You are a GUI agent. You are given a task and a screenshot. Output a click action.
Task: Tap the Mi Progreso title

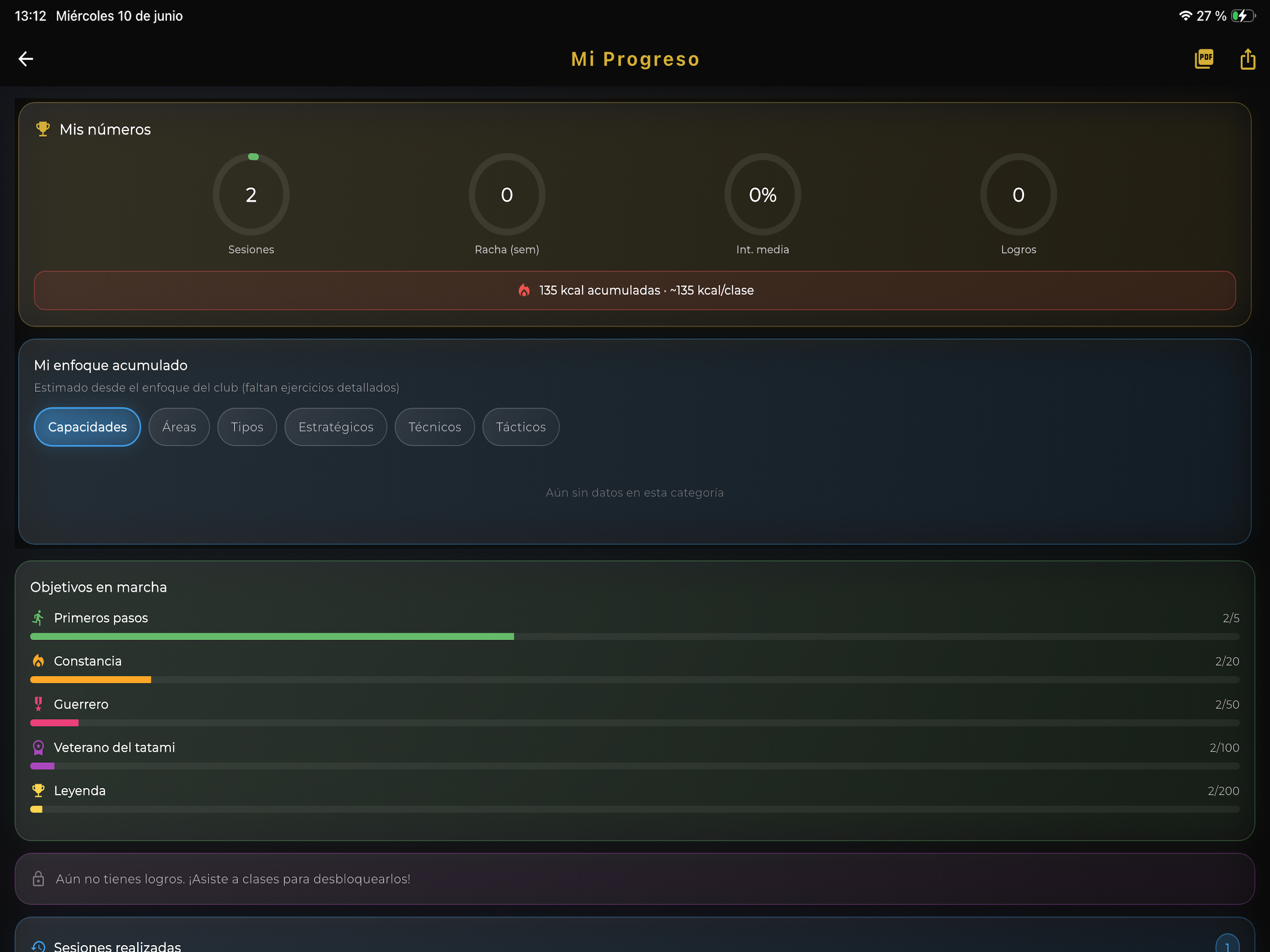tap(635, 59)
